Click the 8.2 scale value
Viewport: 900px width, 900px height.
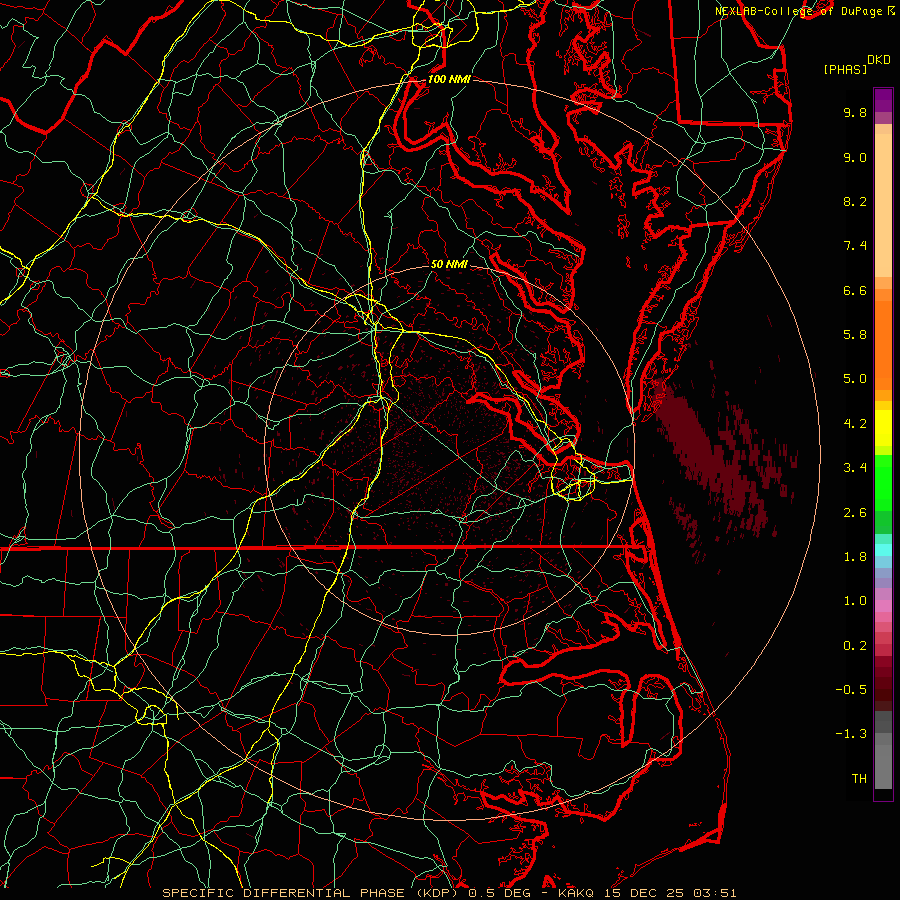pyautogui.click(x=855, y=201)
